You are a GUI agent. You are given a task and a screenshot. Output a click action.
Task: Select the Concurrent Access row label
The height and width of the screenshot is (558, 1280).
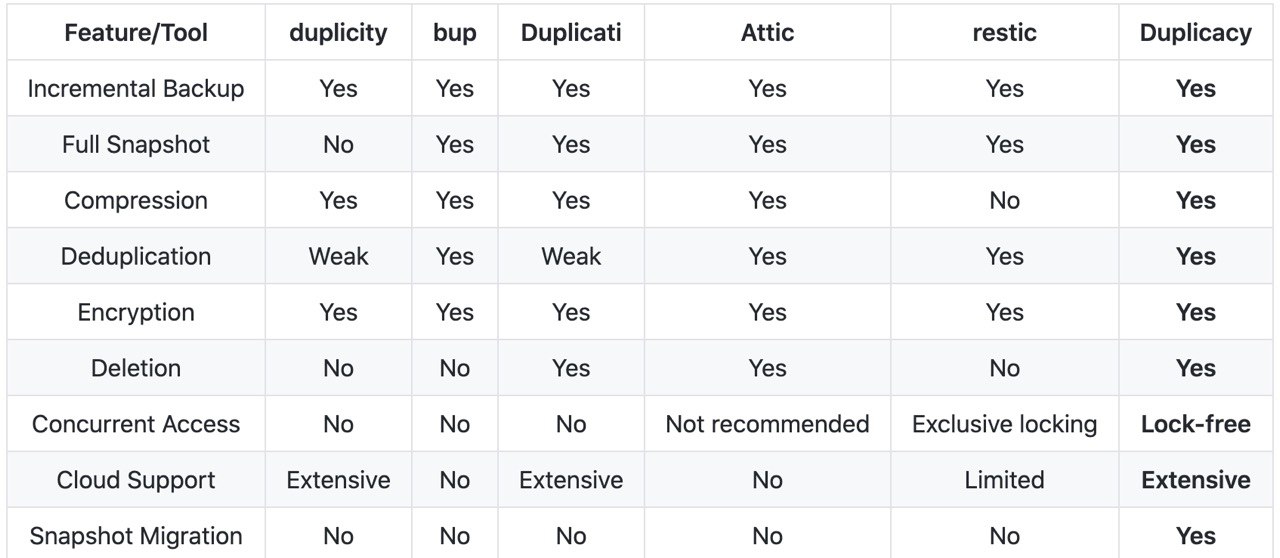pos(135,425)
